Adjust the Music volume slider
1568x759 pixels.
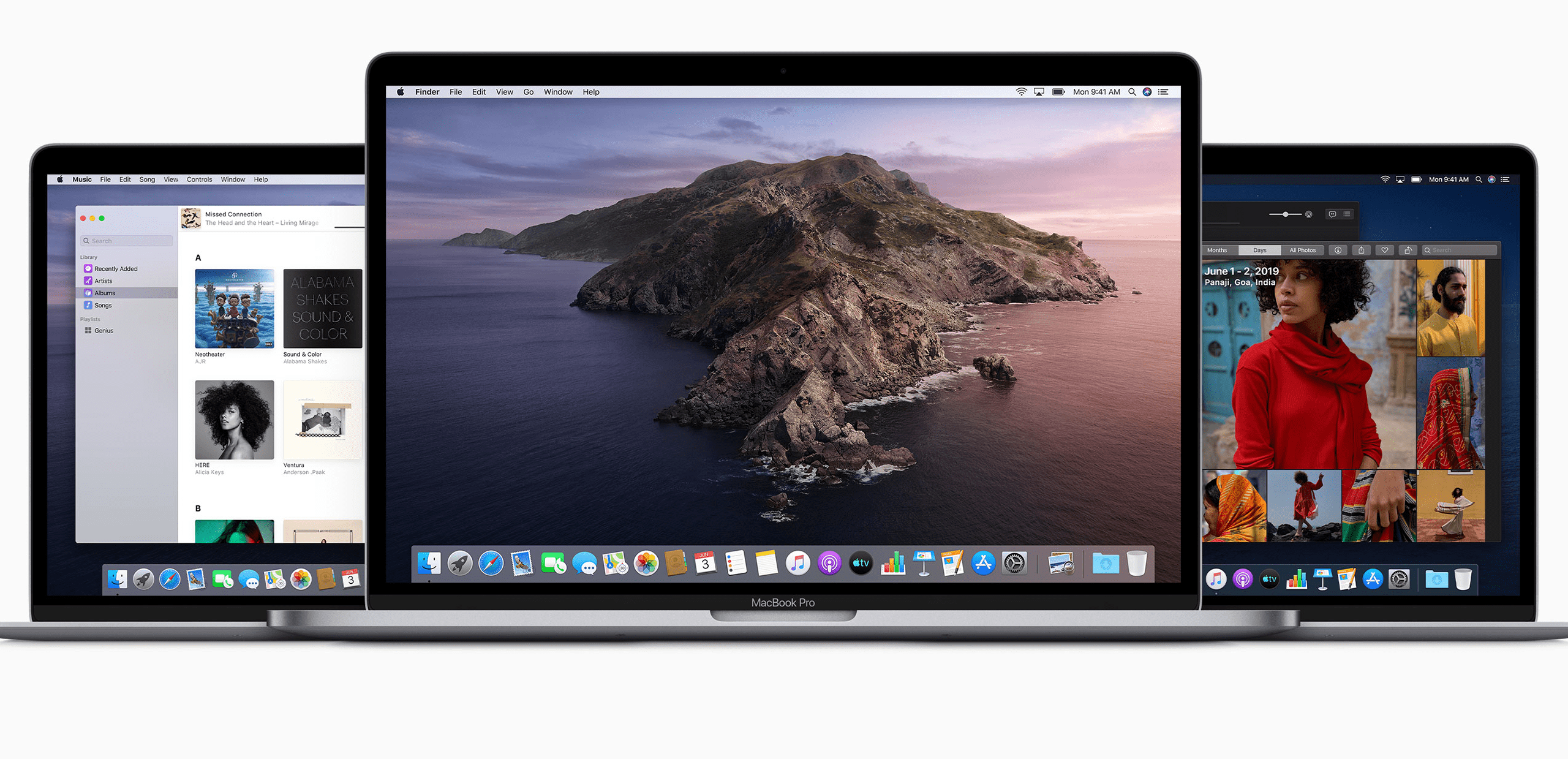(x=1285, y=214)
